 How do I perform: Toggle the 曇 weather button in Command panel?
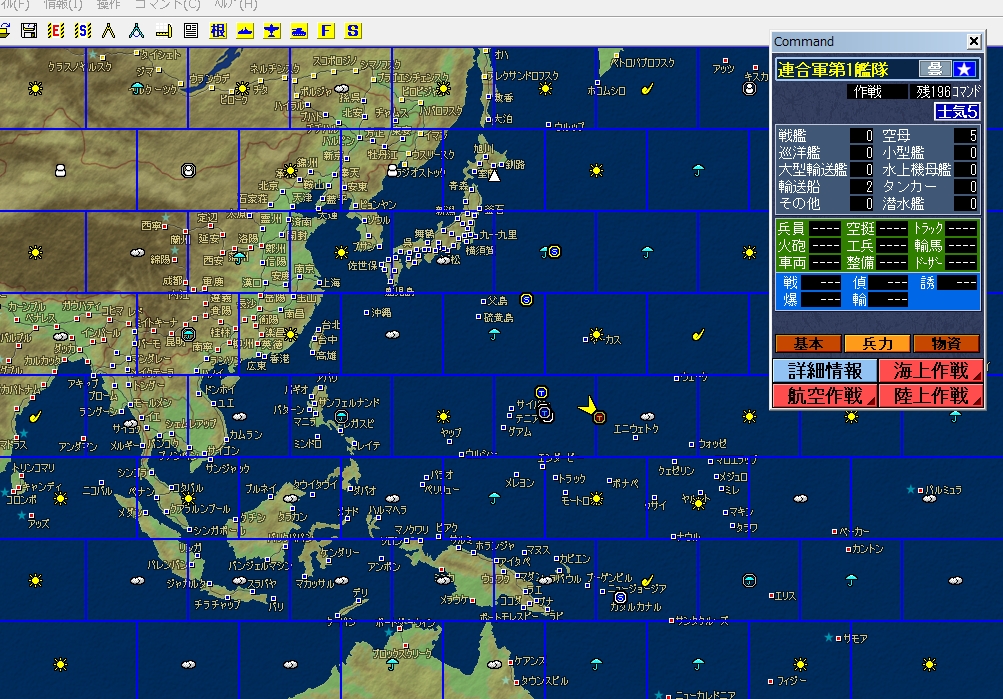(x=935, y=69)
